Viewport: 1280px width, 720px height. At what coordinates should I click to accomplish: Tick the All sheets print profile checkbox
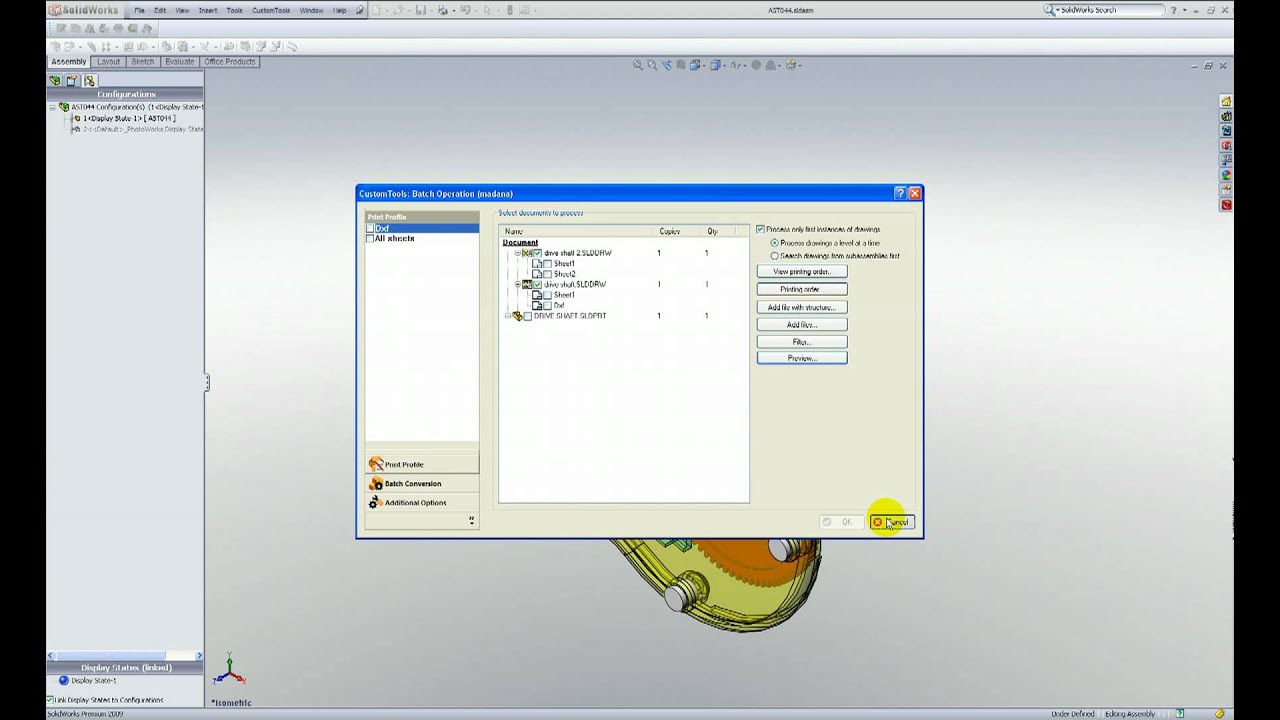coord(370,239)
